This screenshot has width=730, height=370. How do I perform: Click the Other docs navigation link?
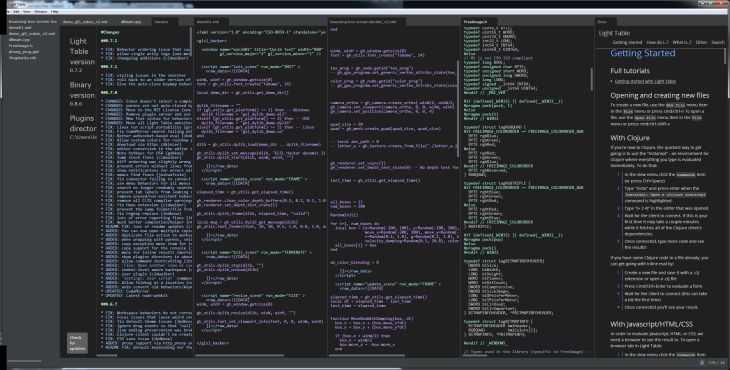(x=701, y=42)
